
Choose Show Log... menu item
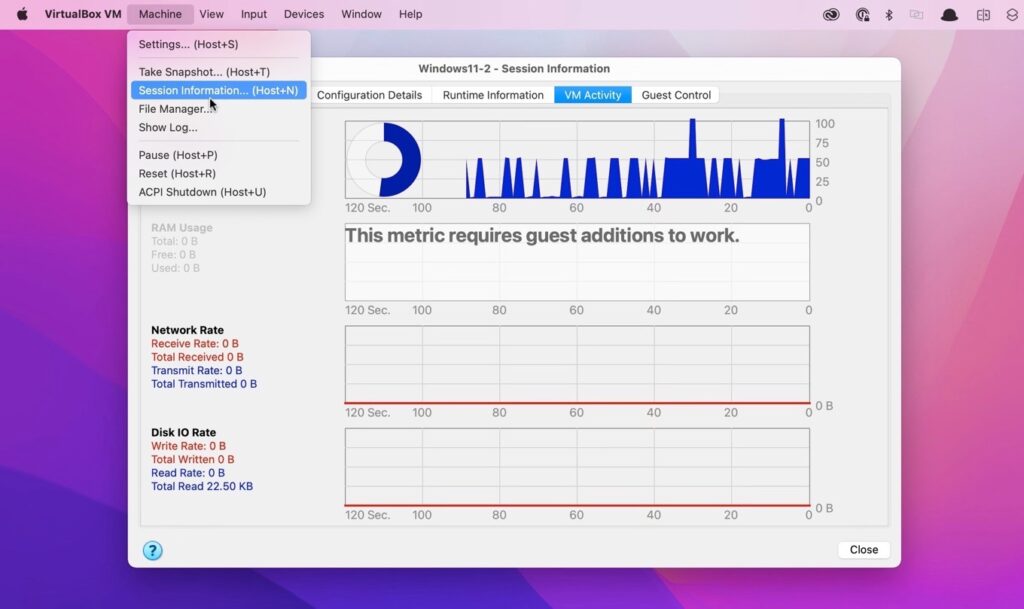(219, 127)
